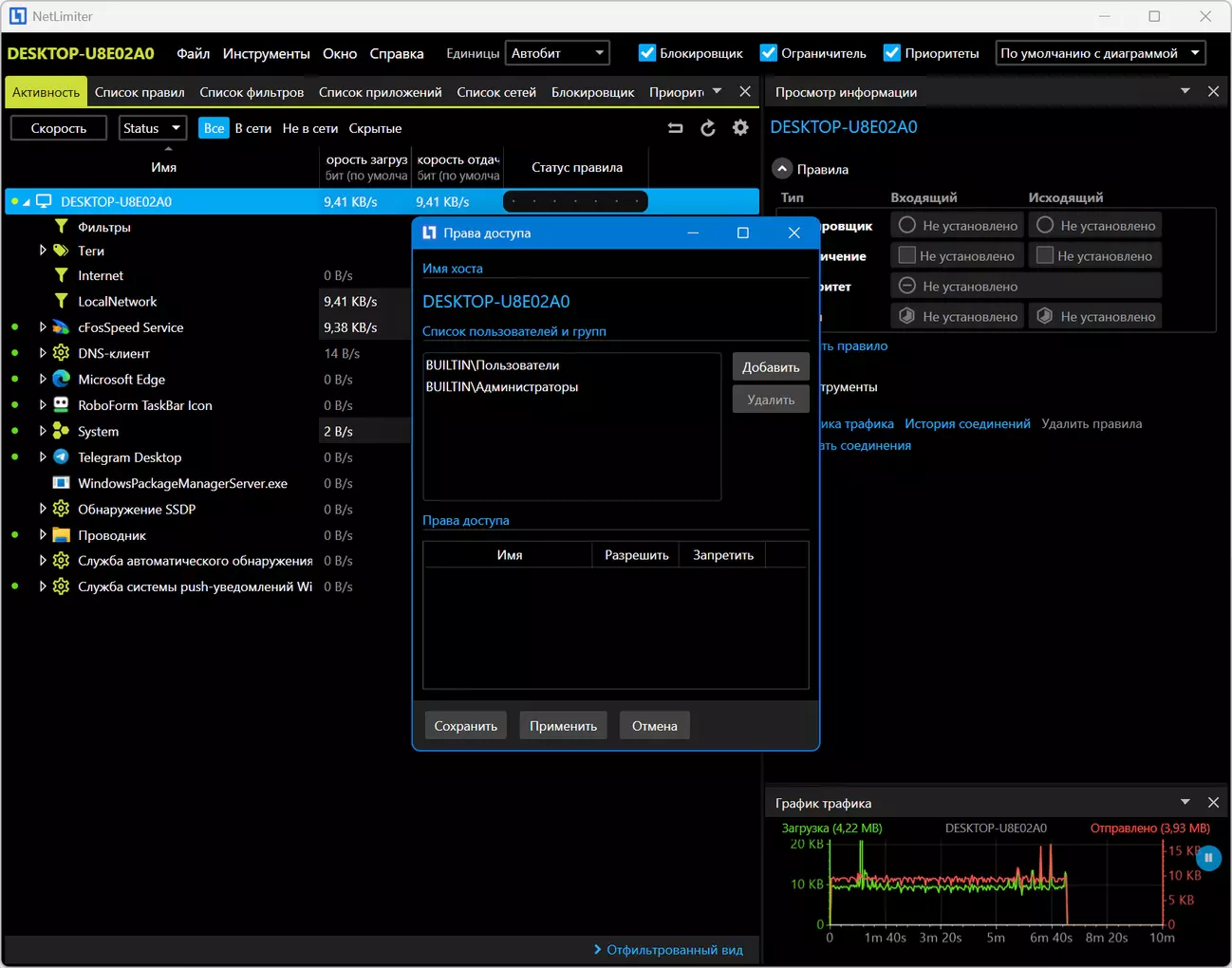
Task: Expand the cFosSpeed Service tree row
Action: coord(43,327)
